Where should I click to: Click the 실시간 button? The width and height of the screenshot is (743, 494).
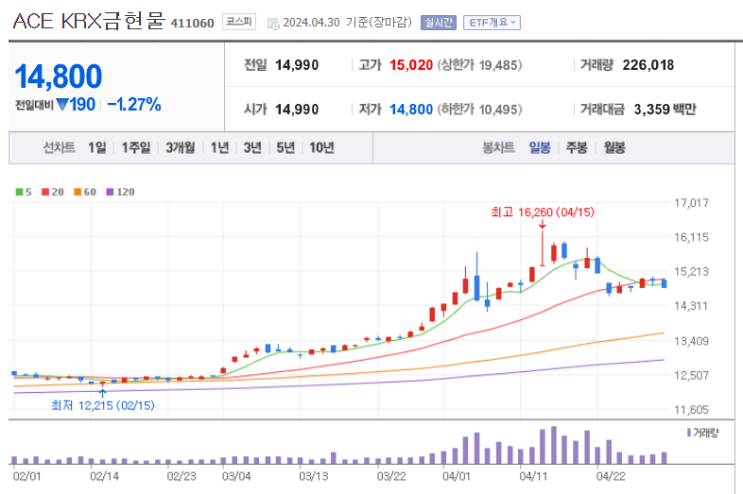[438, 23]
